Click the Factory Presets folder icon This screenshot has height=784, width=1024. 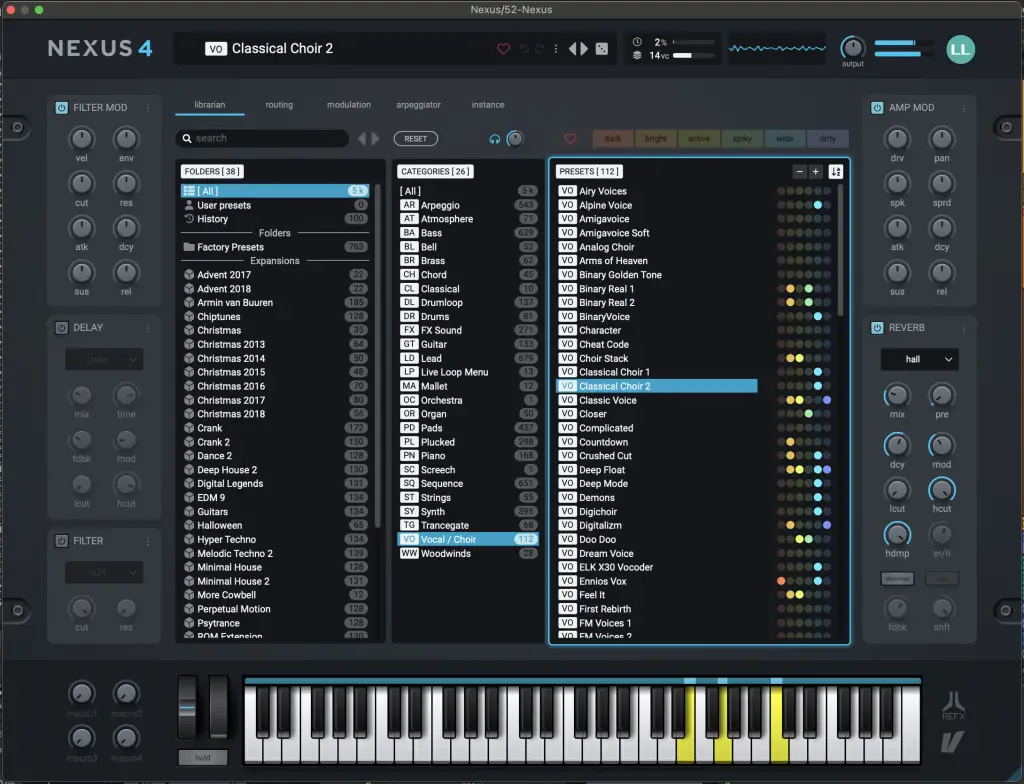pyautogui.click(x=189, y=247)
